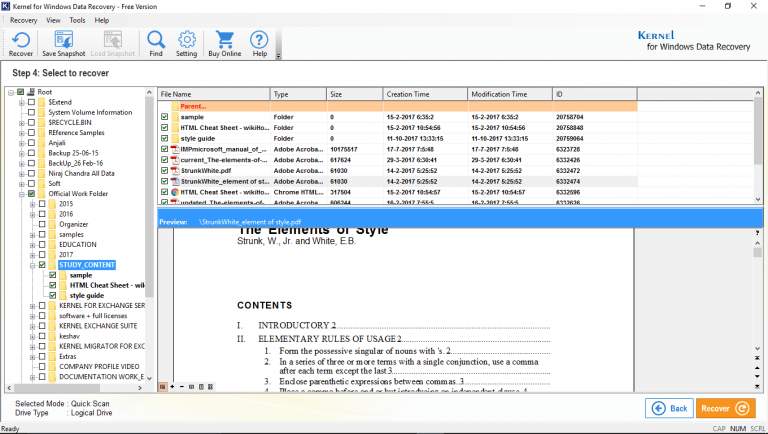Sort by Type column header
The width and height of the screenshot is (768, 434).
[x=298, y=94]
